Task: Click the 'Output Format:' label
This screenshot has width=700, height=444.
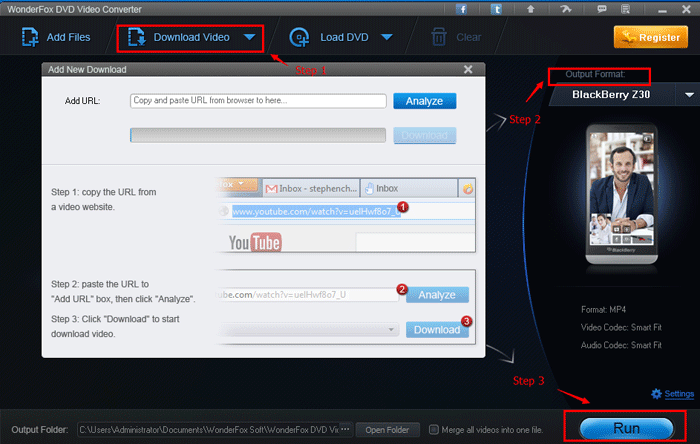Action: [595, 74]
